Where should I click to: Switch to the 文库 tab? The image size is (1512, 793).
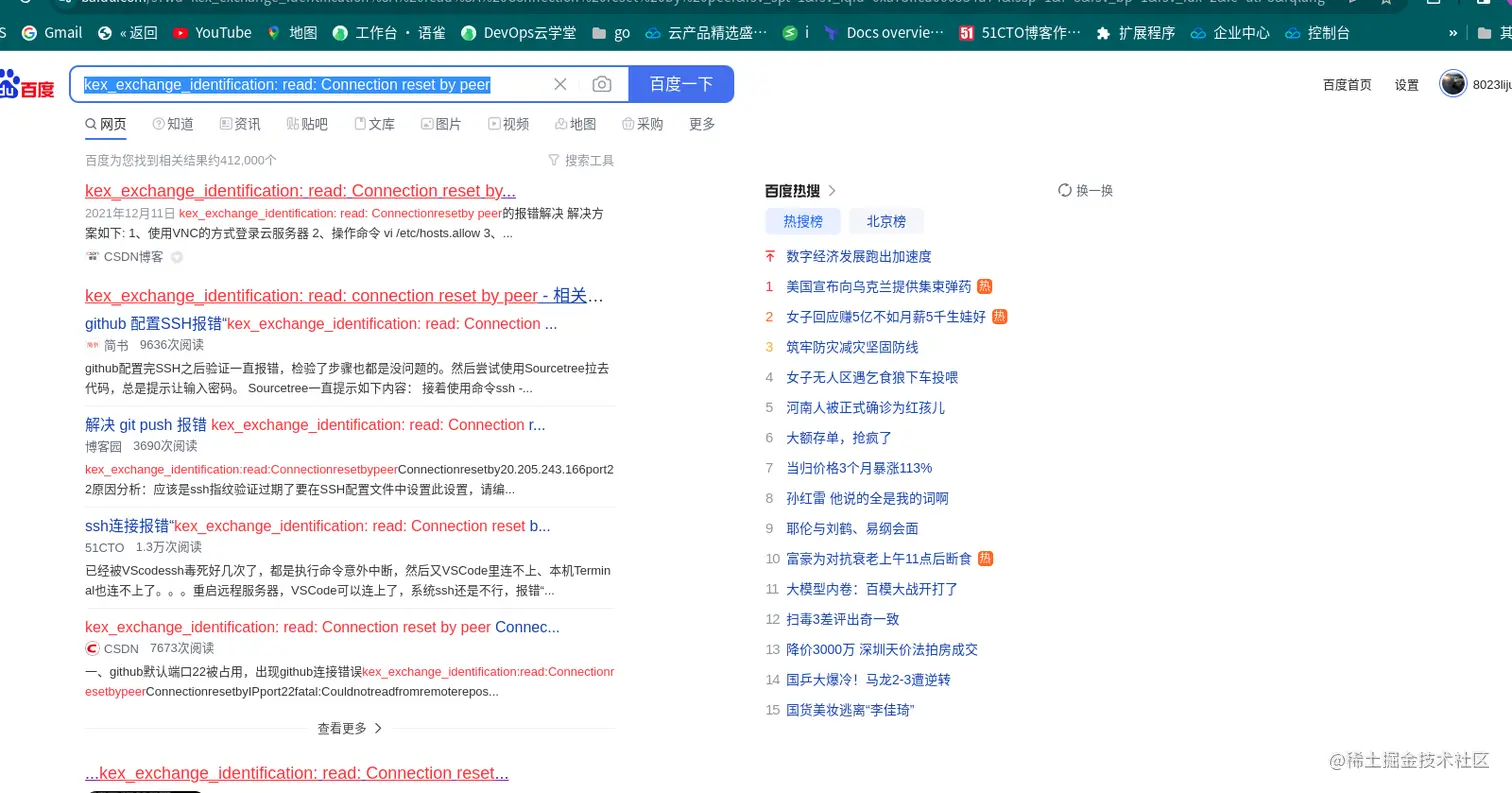point(374,124)
